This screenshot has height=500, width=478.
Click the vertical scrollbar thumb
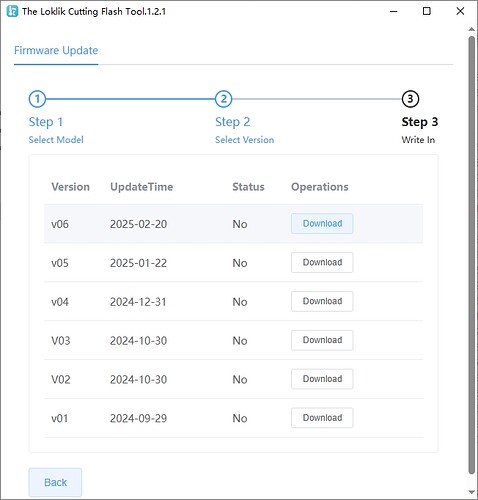pos(471,255)
